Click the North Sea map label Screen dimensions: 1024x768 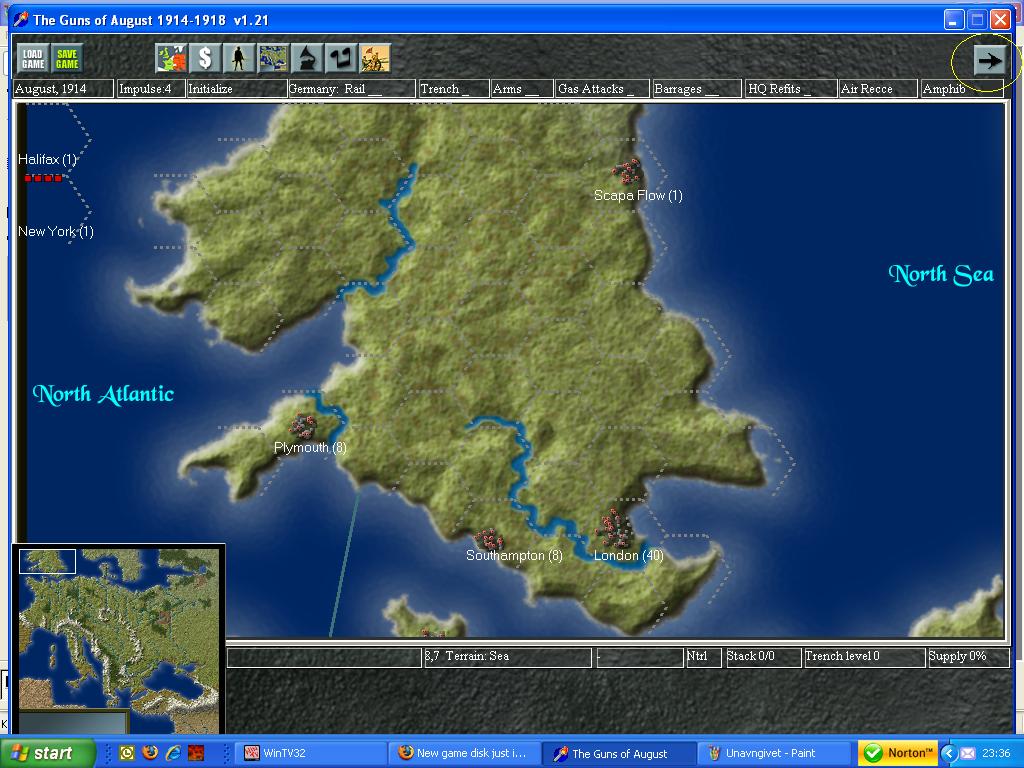point(941,274)
